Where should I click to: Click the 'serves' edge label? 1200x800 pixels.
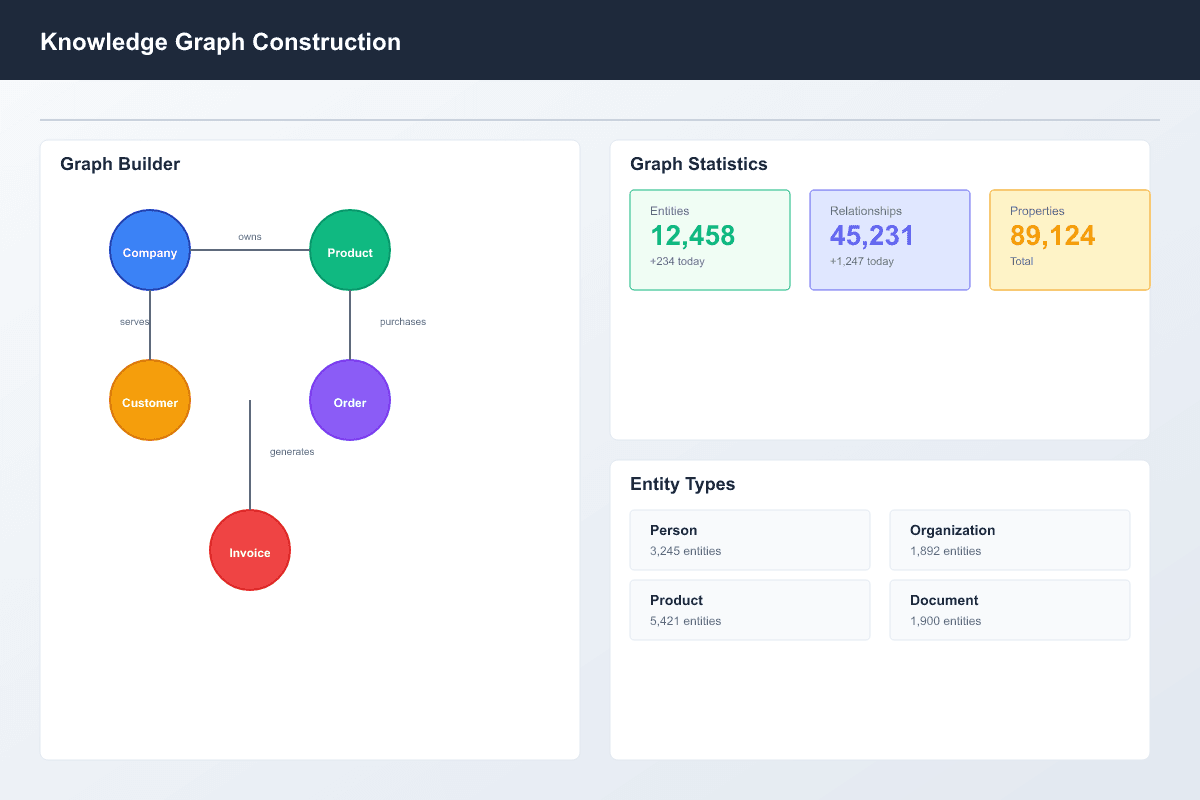click(x=134, y=321)
